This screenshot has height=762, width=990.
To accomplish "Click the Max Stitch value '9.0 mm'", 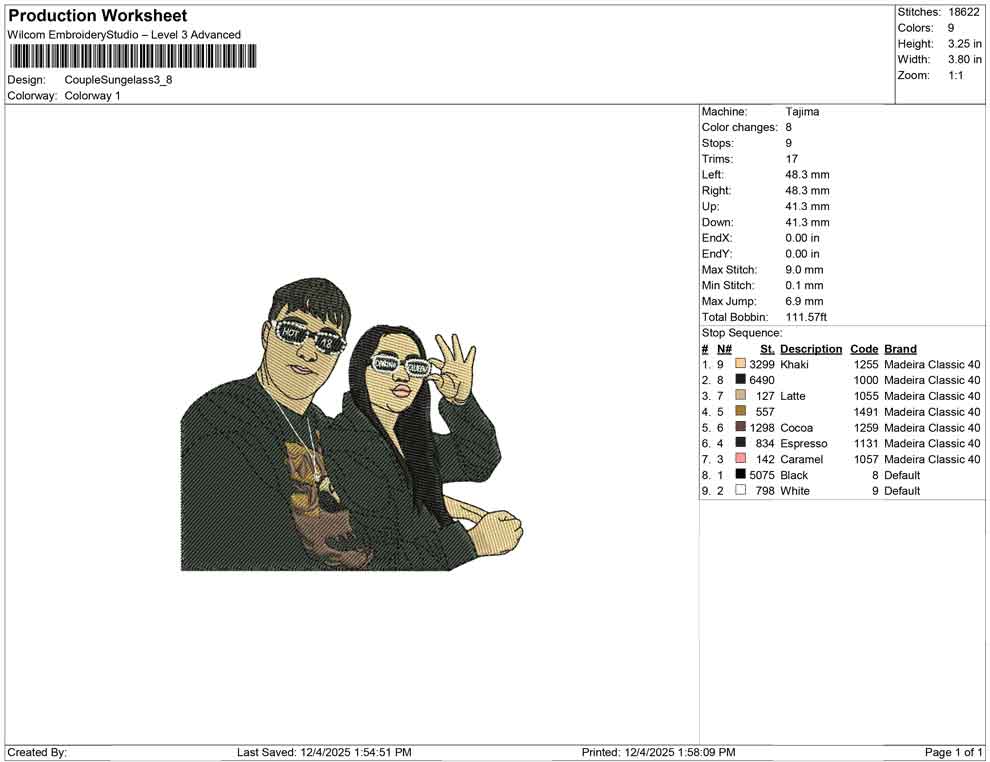I will 804,270.
